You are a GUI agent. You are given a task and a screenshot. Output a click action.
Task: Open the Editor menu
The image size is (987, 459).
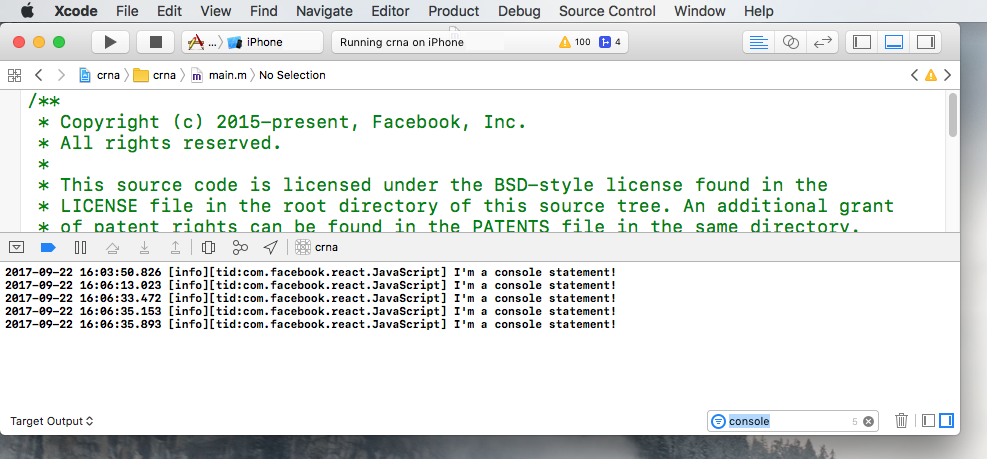[x=390, y=11]
